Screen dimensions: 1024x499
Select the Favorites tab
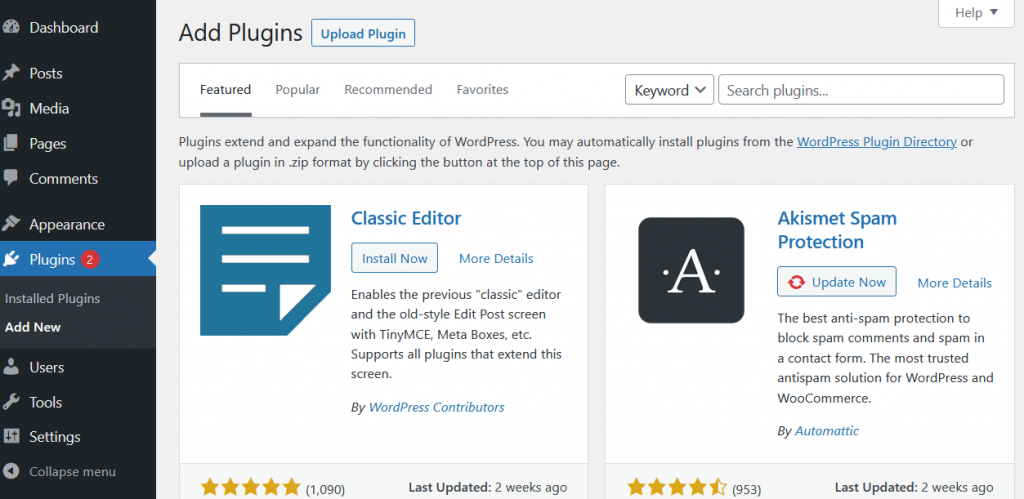pyautogui.click(x=482, y=90)
